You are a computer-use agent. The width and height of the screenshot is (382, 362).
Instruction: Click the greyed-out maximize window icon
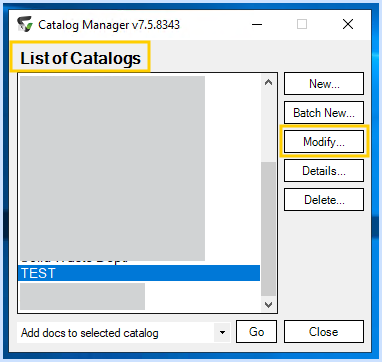302,24
